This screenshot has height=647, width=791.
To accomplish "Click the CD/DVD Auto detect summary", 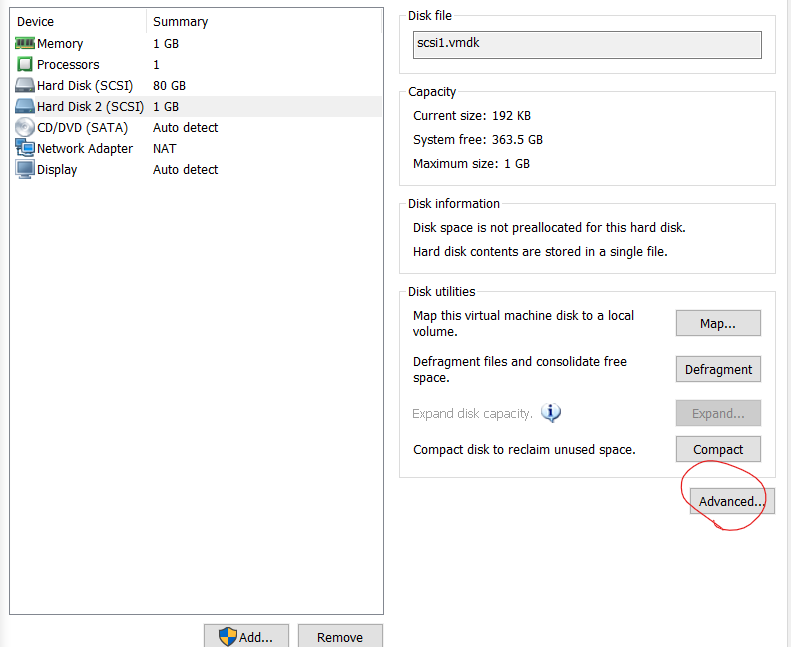I will 186,128.
